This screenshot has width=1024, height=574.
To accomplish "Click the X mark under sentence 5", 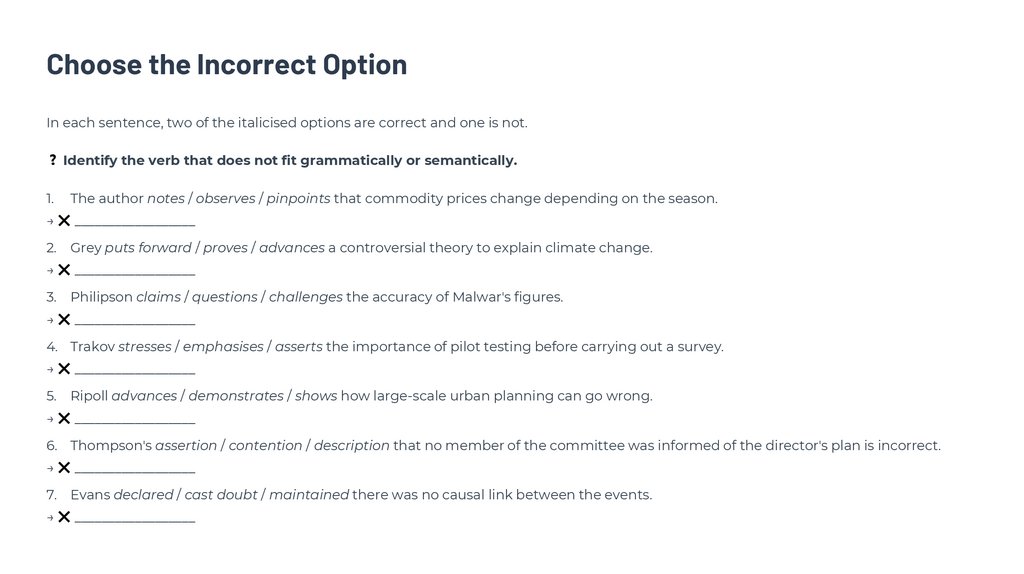I will (64, 418).
